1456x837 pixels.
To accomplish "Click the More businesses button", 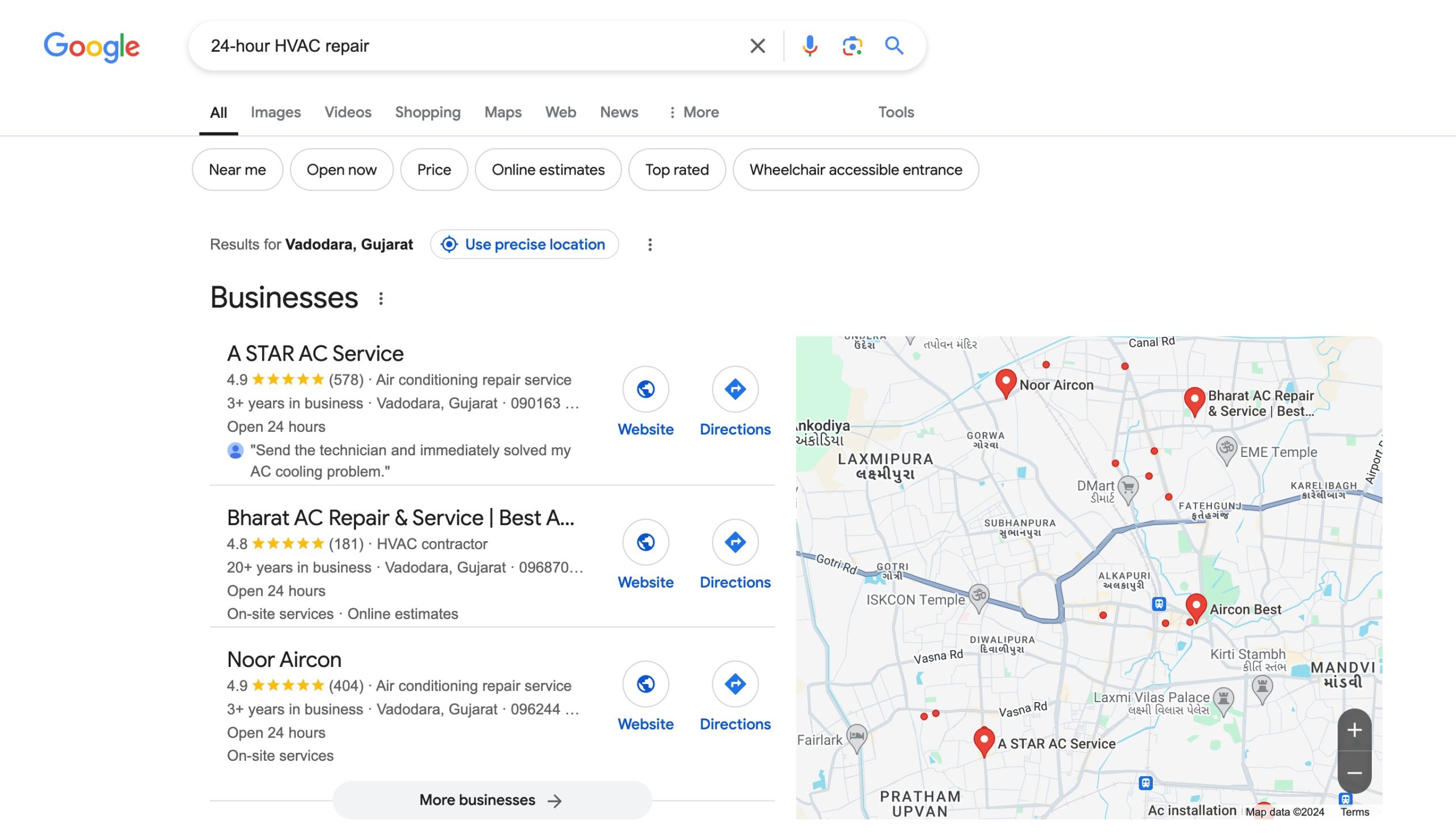I will point(492,799).
